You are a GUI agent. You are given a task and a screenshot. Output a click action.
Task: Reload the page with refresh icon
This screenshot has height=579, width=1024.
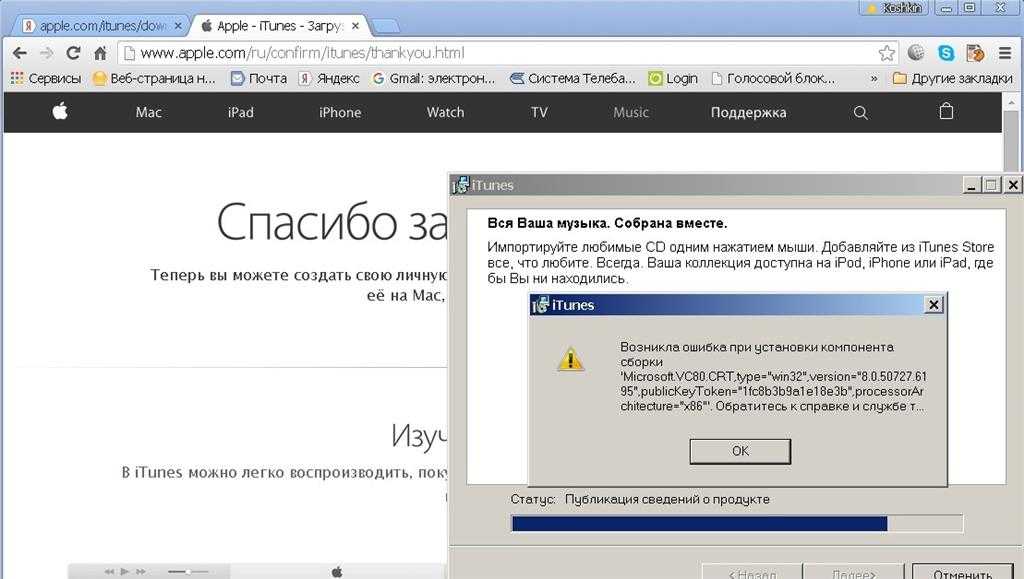point(73,53)
